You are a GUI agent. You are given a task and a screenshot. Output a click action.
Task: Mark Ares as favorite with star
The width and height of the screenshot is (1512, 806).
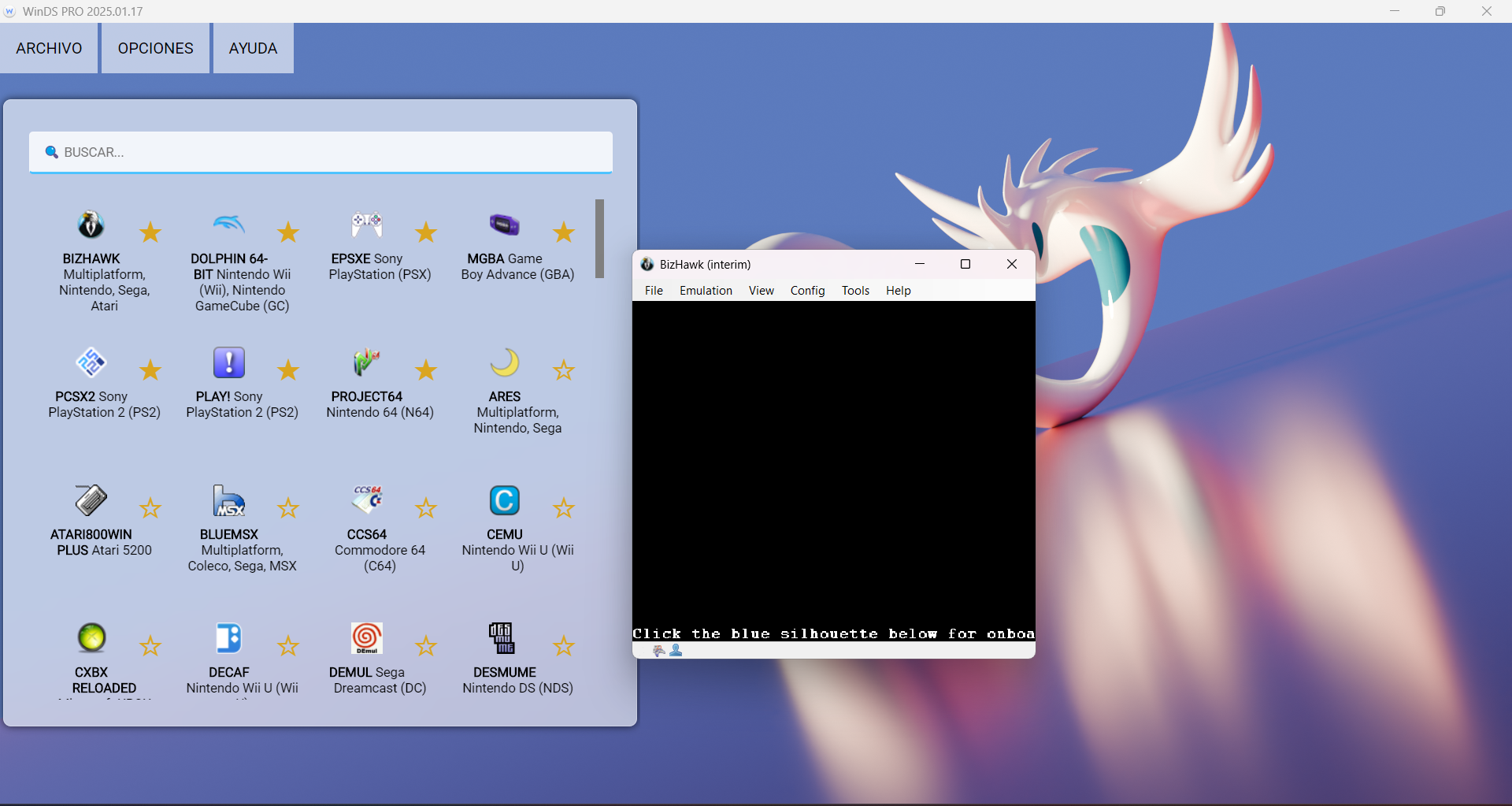(x=564, y=370)
